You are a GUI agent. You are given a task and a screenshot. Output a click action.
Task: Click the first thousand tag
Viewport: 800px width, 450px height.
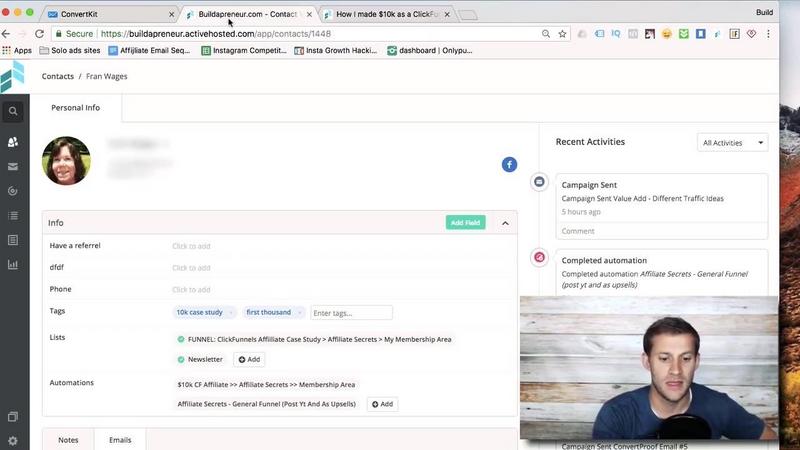coord(268,312)
